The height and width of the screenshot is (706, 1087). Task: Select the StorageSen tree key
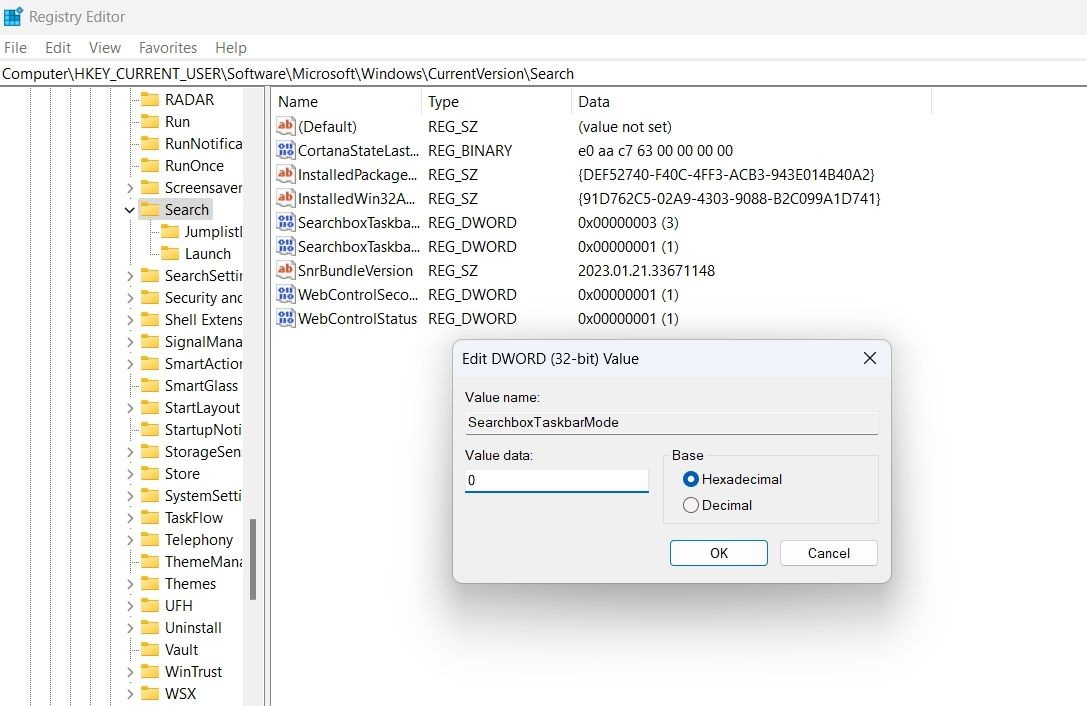(x=203, y=451)
